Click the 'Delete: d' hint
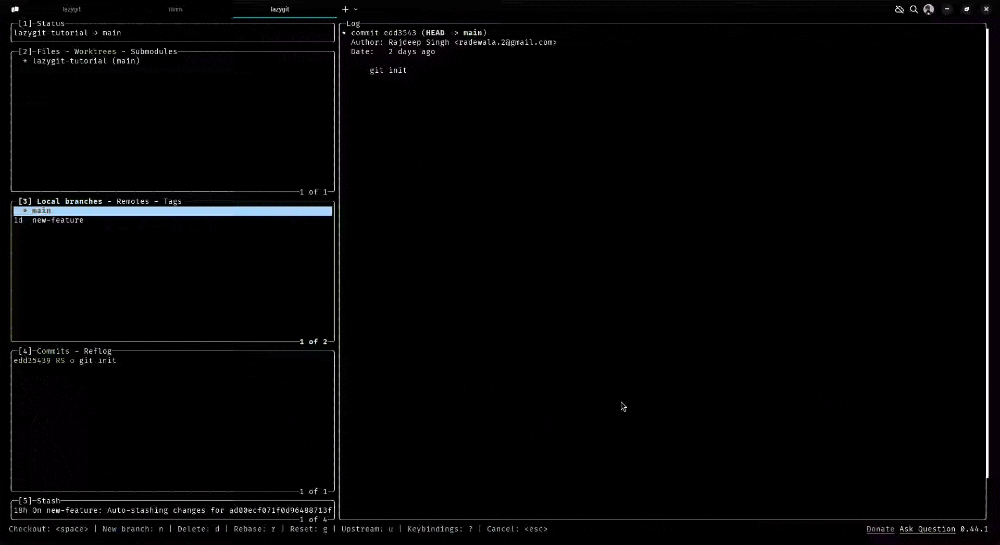1000x545 pixels. (x=198, y=529)
